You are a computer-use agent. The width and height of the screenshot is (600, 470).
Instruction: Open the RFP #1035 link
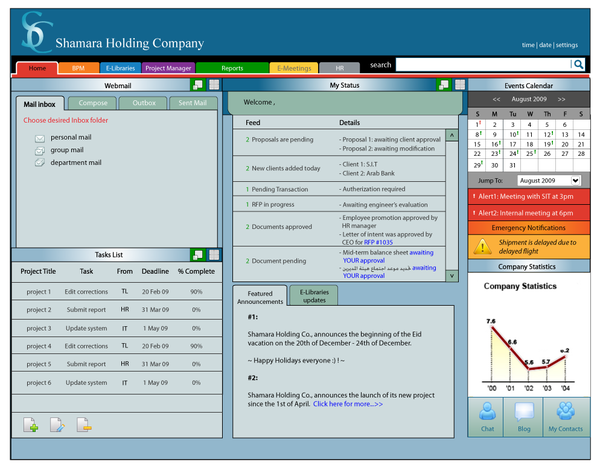coord(378,242)
